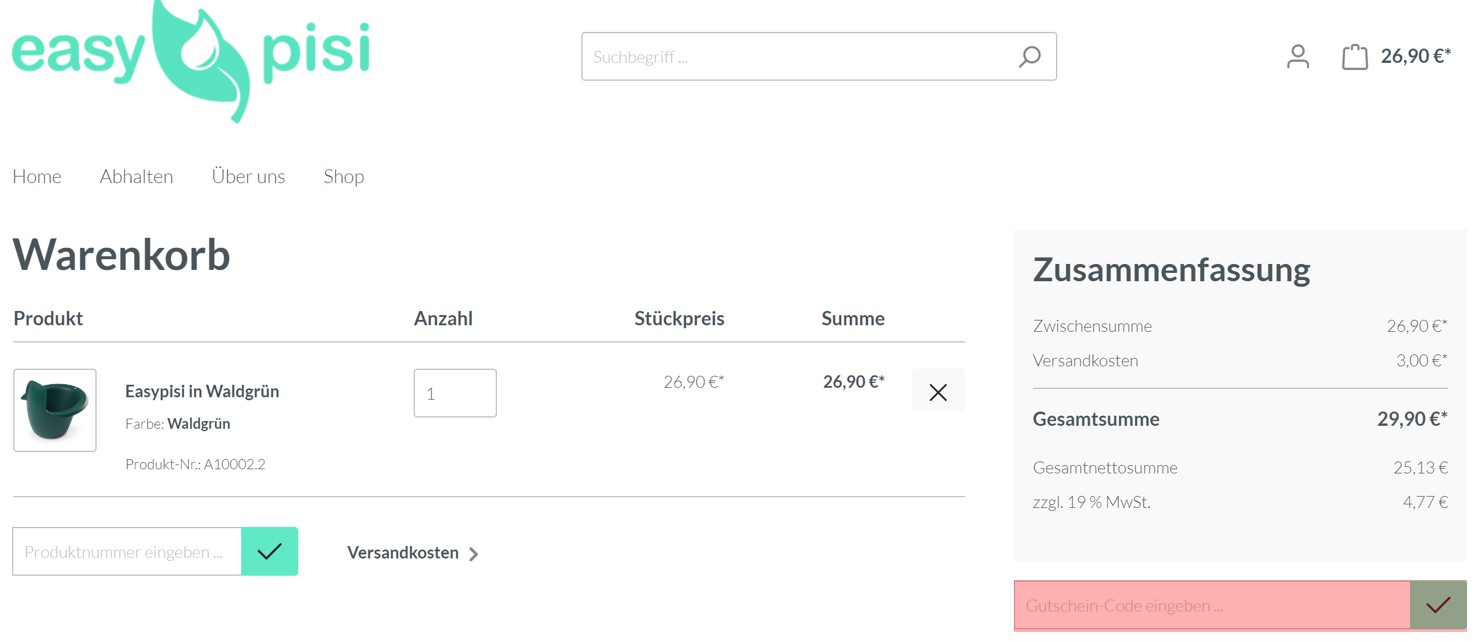Screen dimensions: 1480x642
Task: Open the Über uns page
Action: click(248, 176)
